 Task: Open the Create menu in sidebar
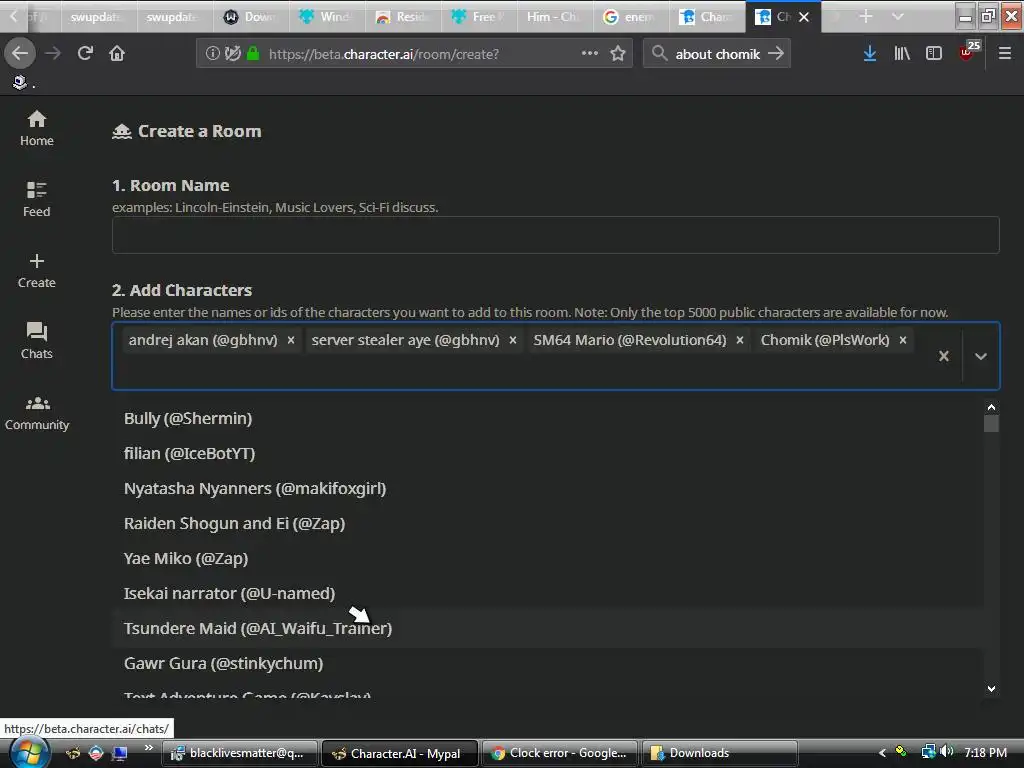37,270
